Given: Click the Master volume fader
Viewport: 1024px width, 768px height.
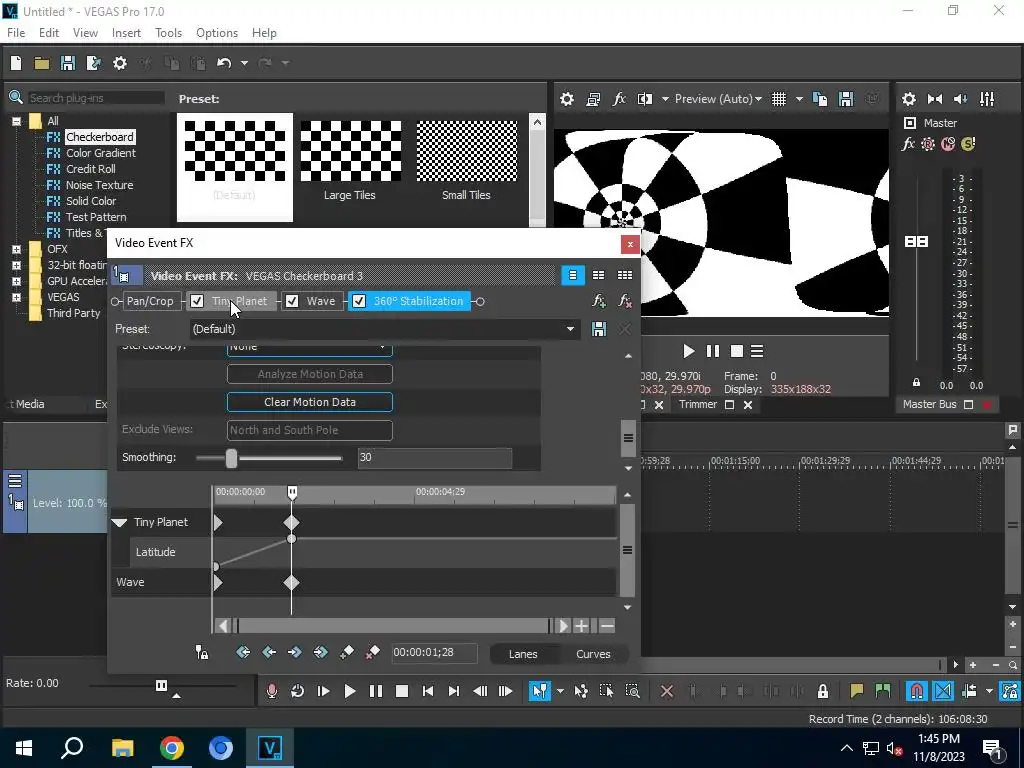Looking at the screenshot, I should tap(916, 242).
